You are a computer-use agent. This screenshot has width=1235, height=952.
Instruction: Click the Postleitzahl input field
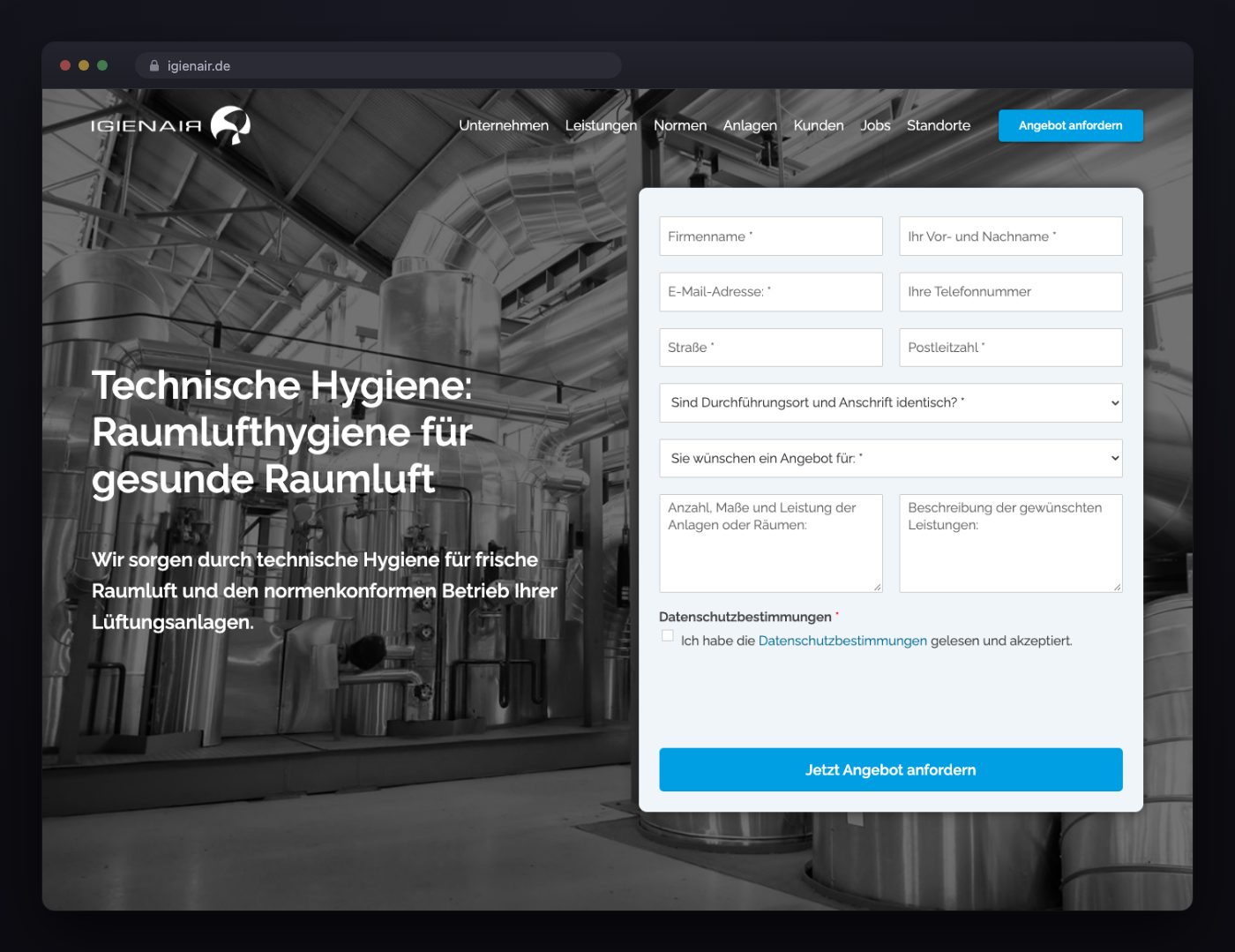pos(1011,348)
